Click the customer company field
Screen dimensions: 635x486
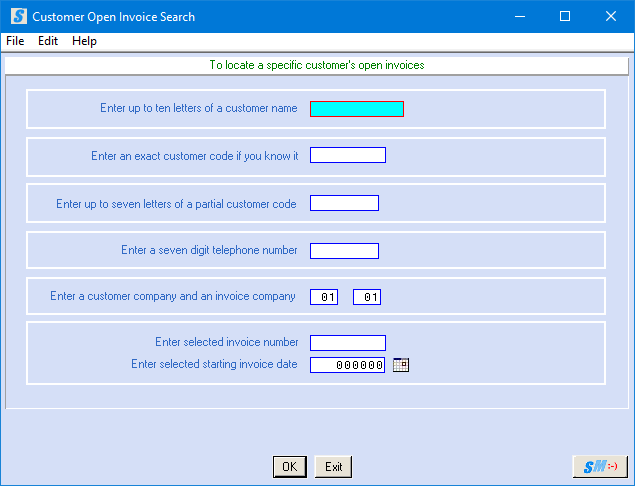tap(324, 297)
